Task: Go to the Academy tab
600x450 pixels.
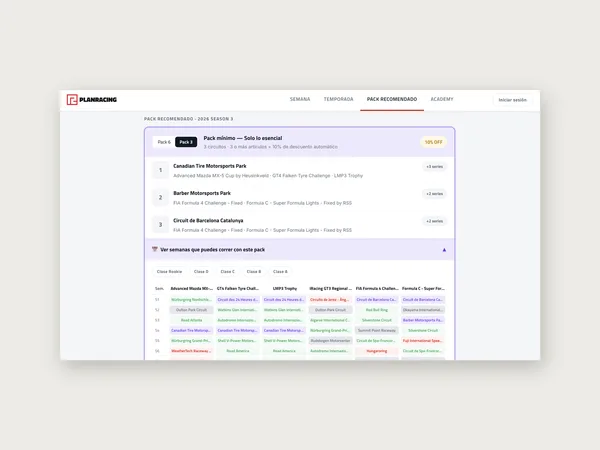Action: pyautogui.click(x=442, y=99)
